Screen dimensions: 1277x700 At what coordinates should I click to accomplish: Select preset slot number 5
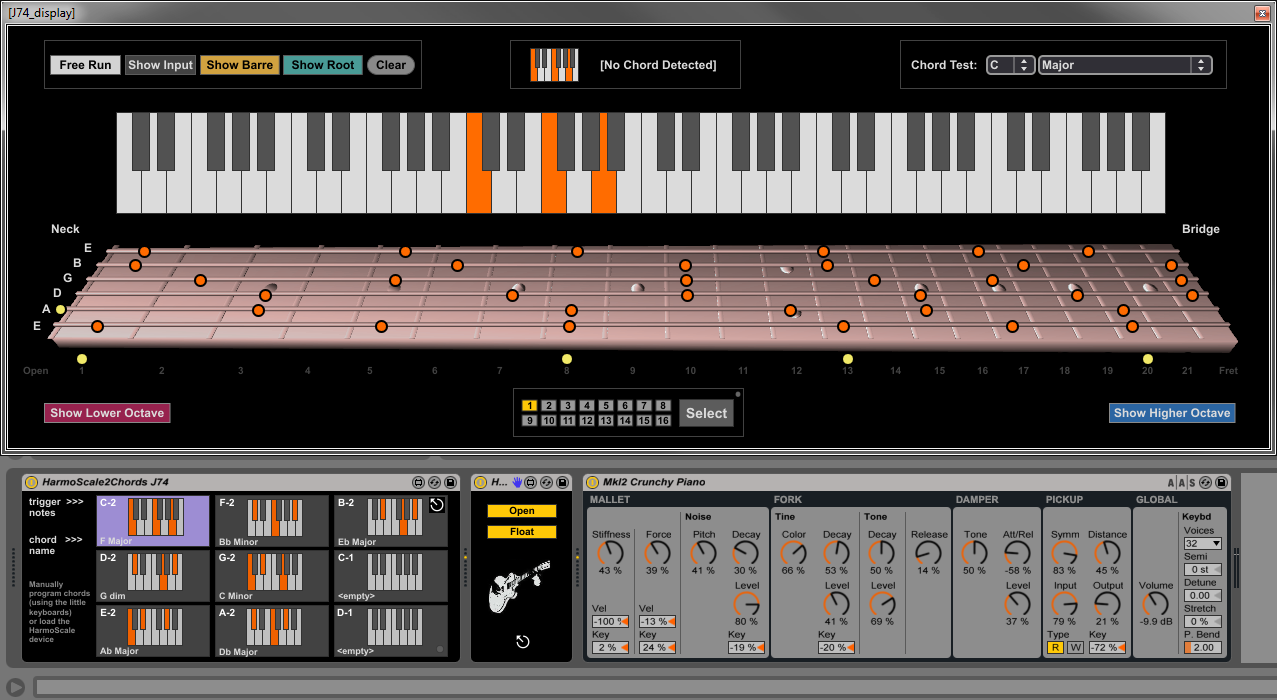click(606, 406)
